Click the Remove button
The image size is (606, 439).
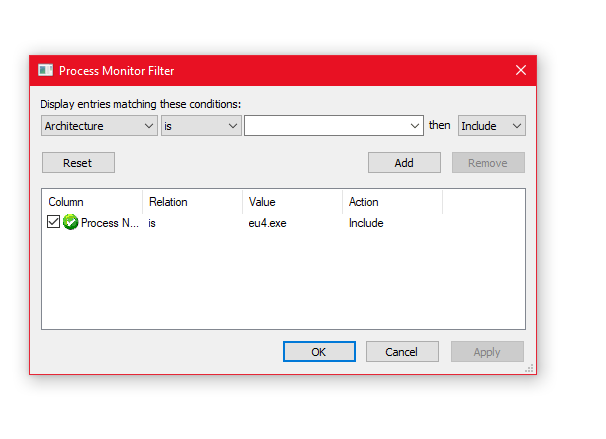tap(488, 163)
